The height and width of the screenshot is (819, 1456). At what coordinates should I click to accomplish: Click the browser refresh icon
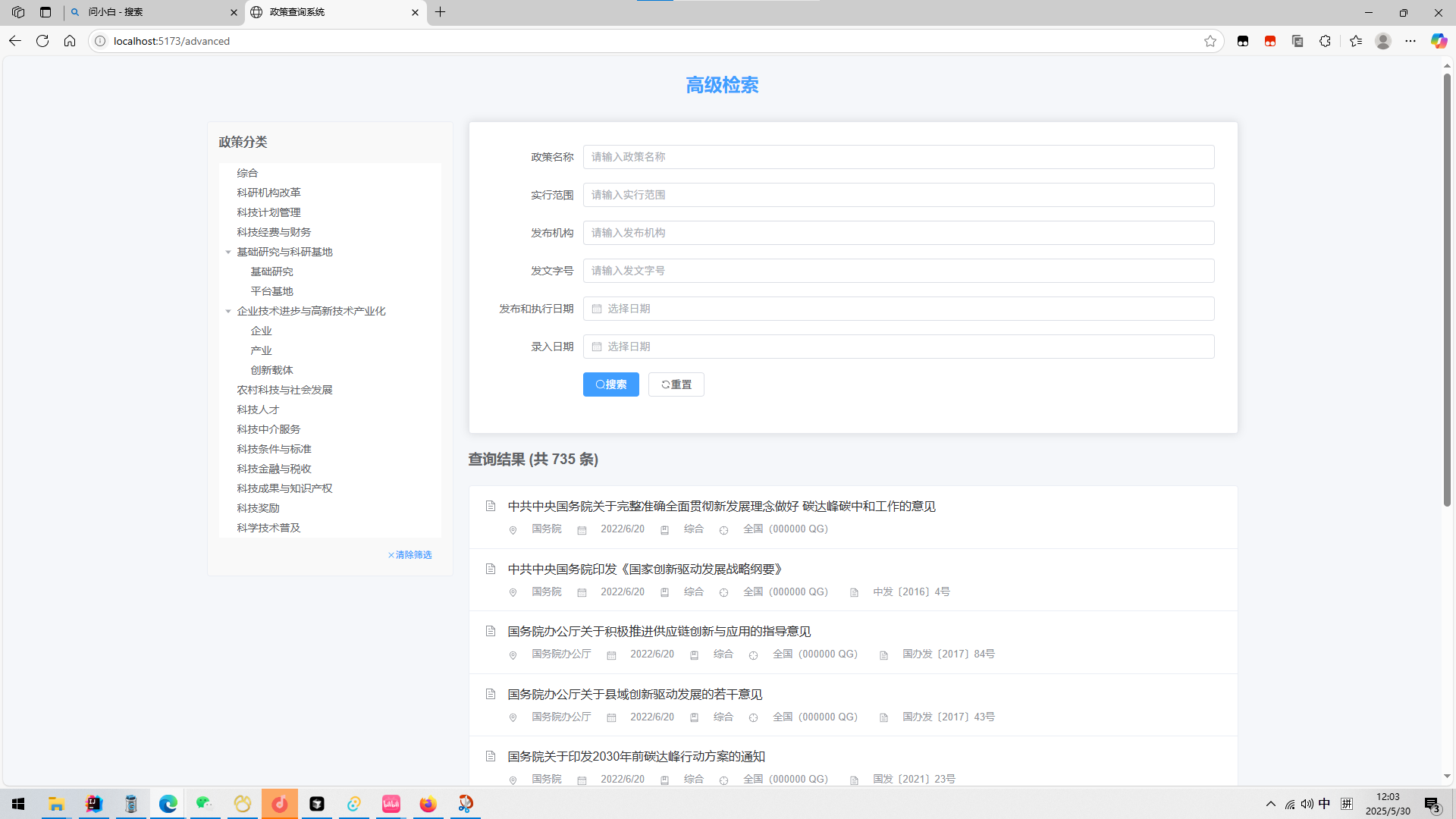[42, 41]
